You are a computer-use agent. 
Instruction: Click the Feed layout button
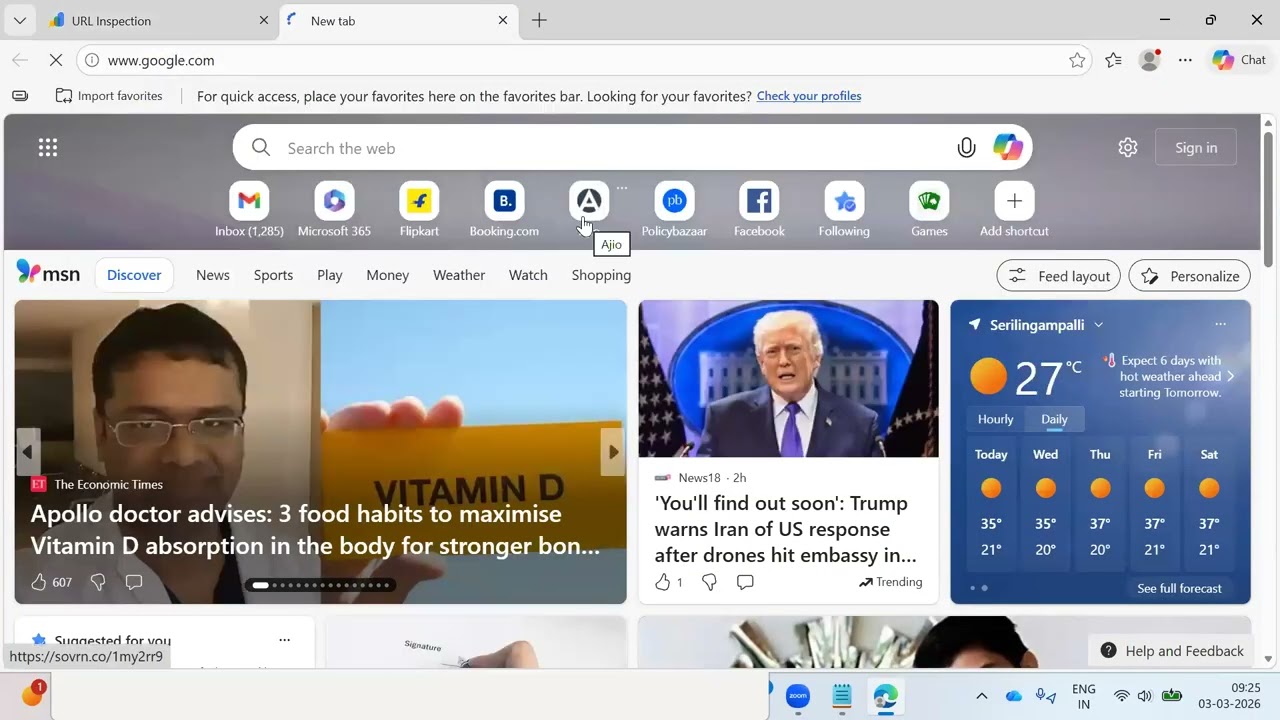pos(1058,276)
